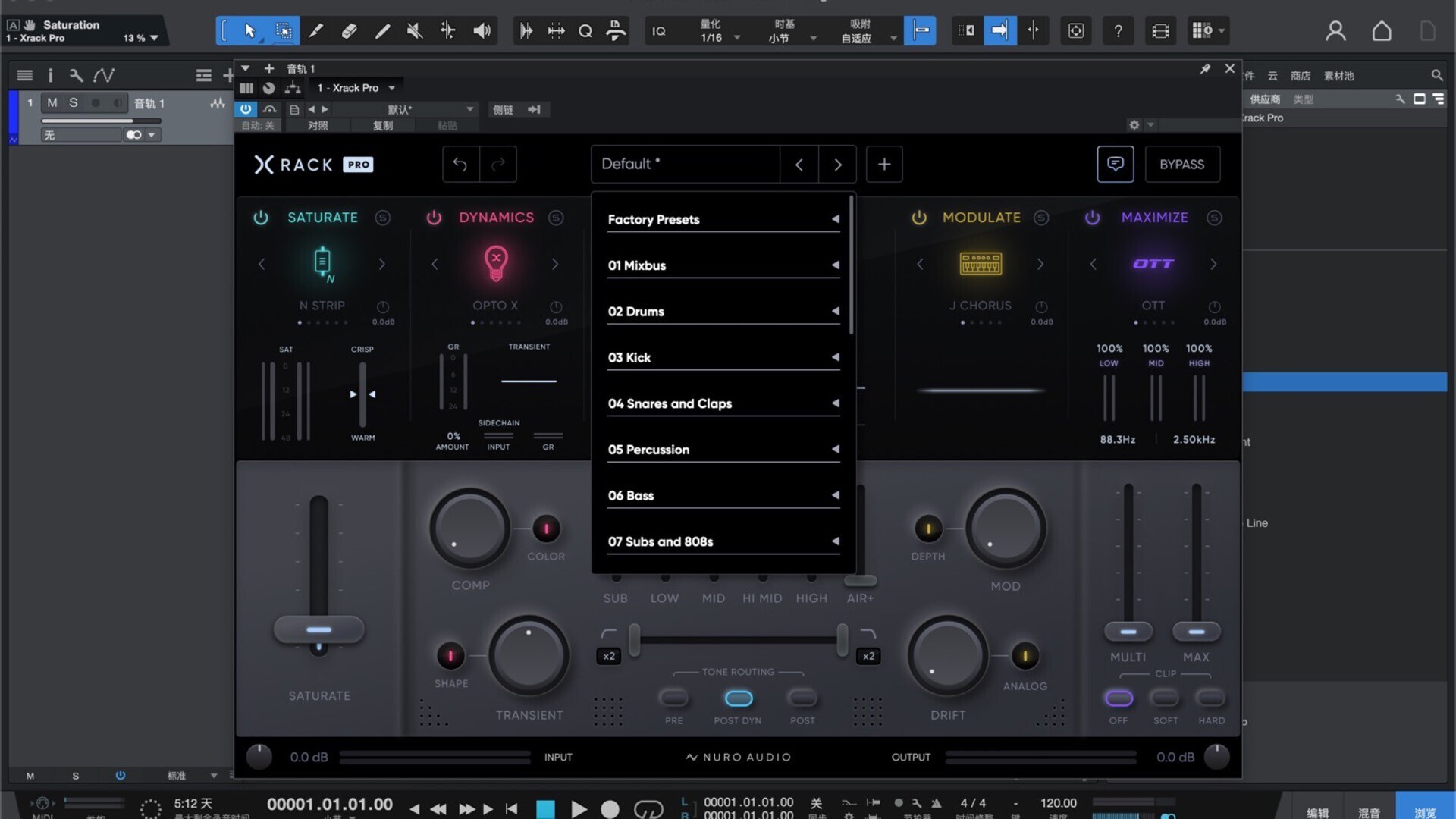Image resolution: width=1456 pixels, height=819 pixels.
Task: Click the undo arrow in Xrack
Action: point(460,164)
